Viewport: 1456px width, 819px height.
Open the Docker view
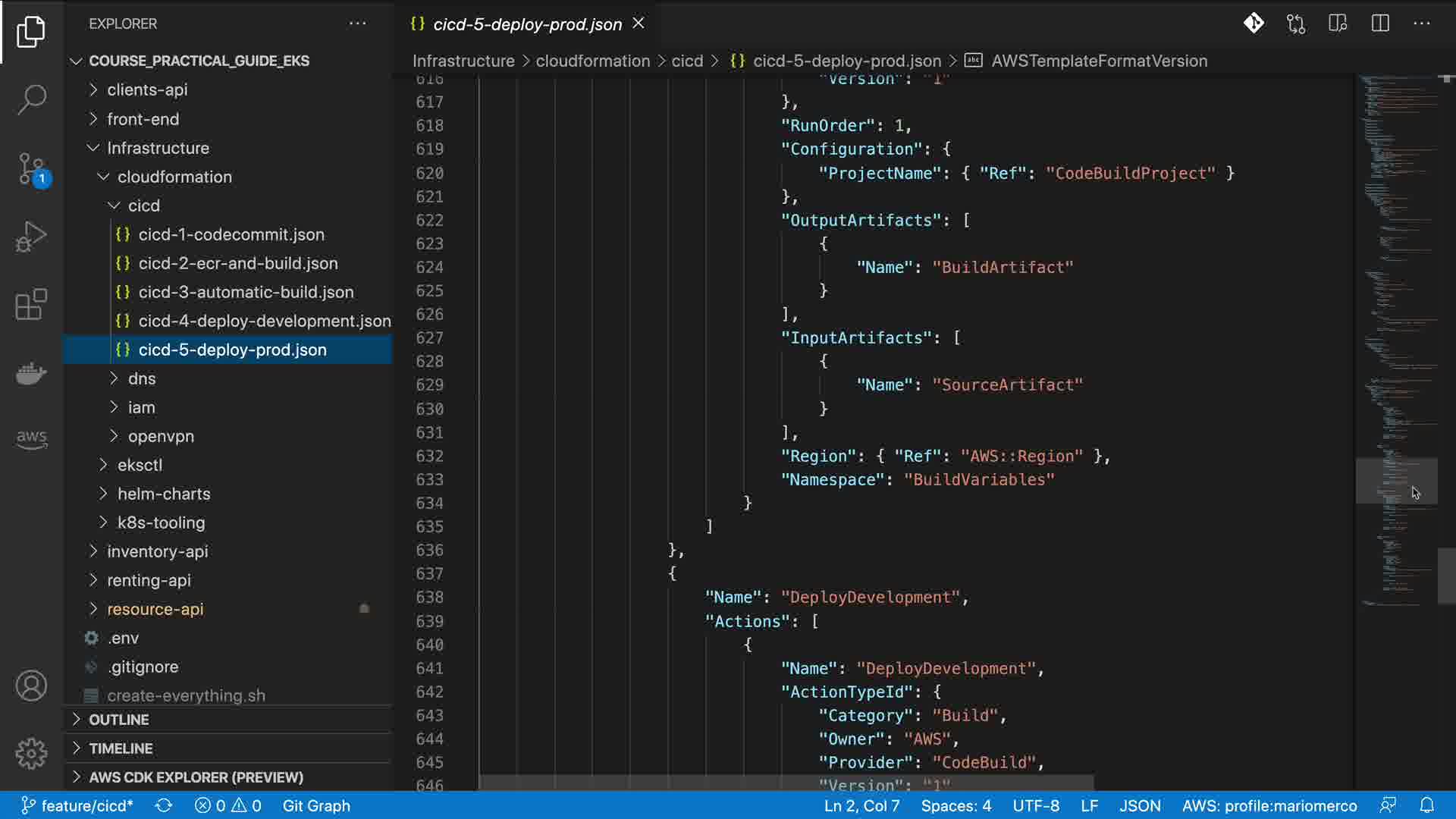(31, 373)
